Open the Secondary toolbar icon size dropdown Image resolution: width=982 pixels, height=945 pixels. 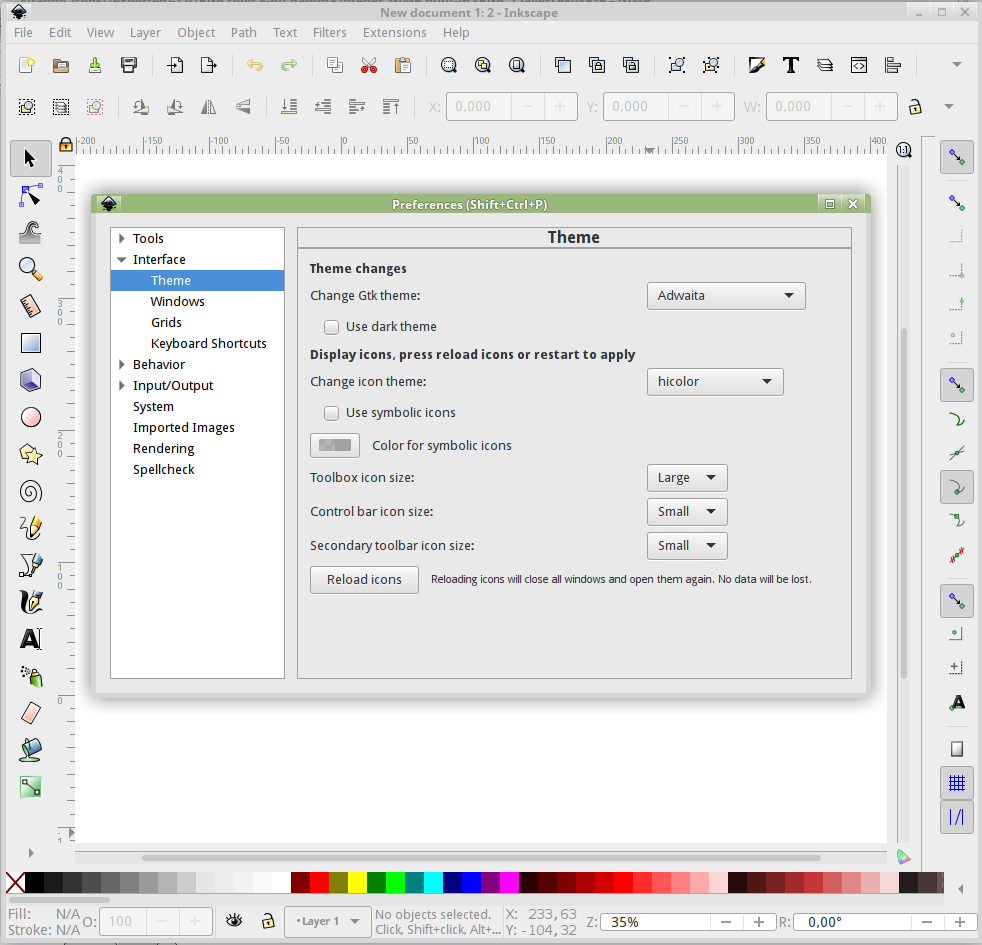[x=687, y=545]
